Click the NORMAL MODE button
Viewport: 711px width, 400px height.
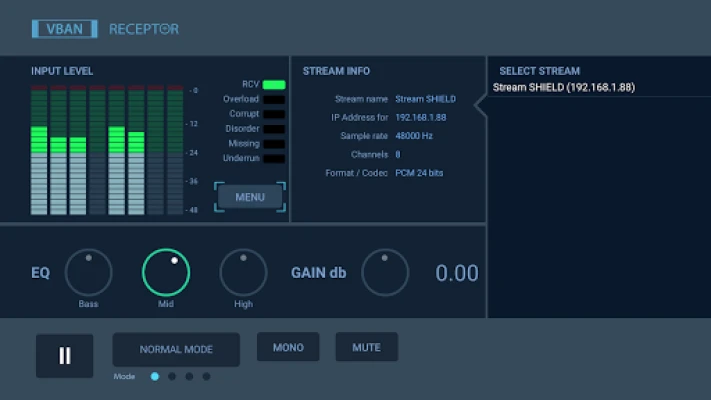176,350
